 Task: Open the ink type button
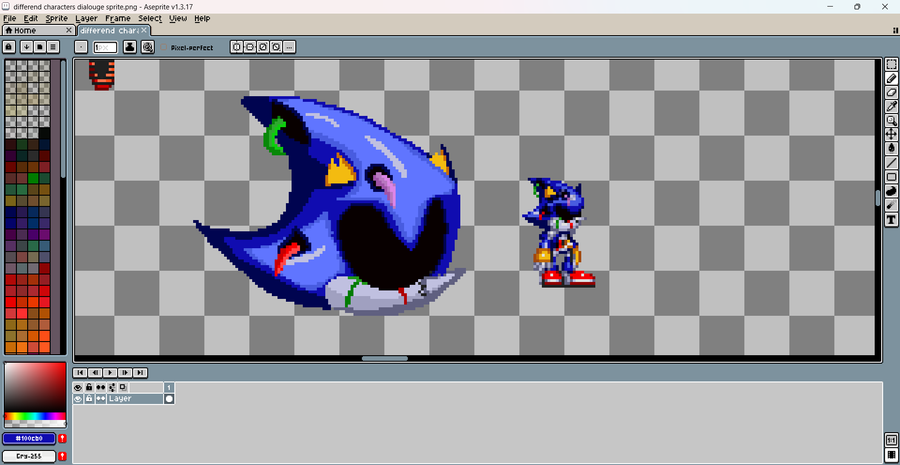tap(130, 47)
